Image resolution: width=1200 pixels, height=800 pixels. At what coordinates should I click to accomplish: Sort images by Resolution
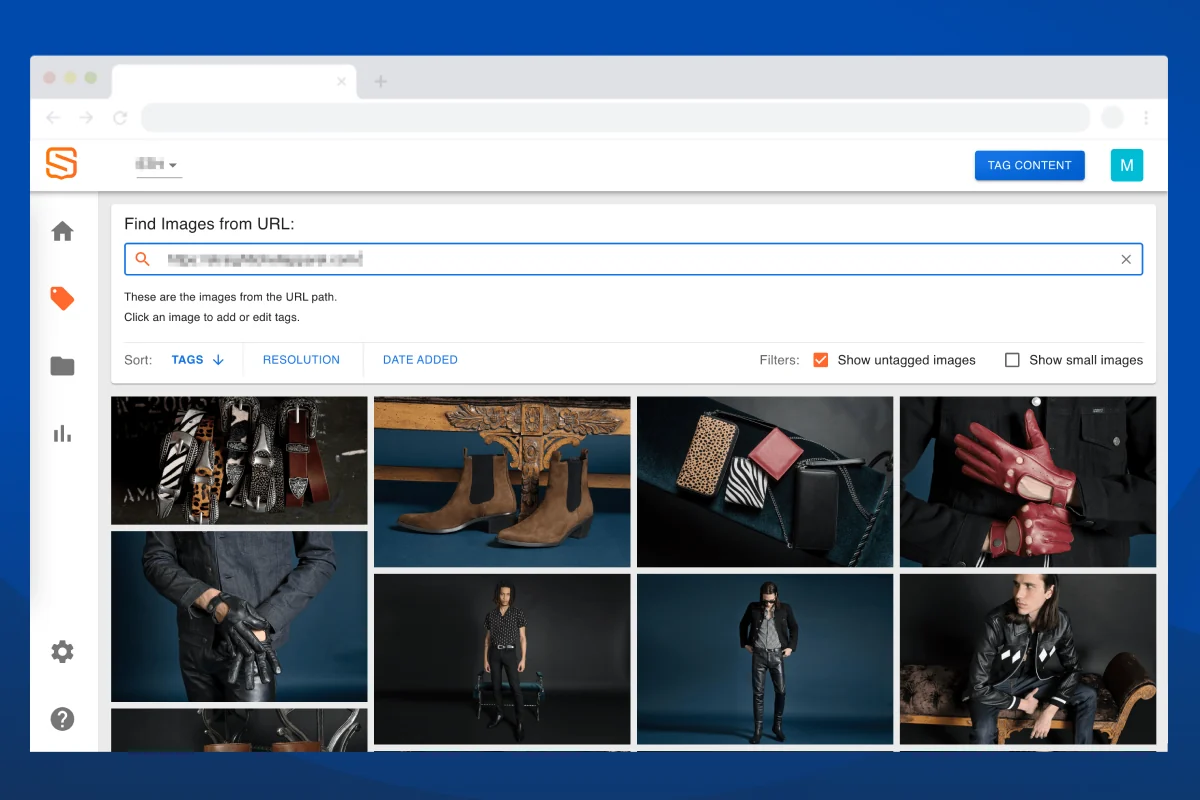[301, 360]
